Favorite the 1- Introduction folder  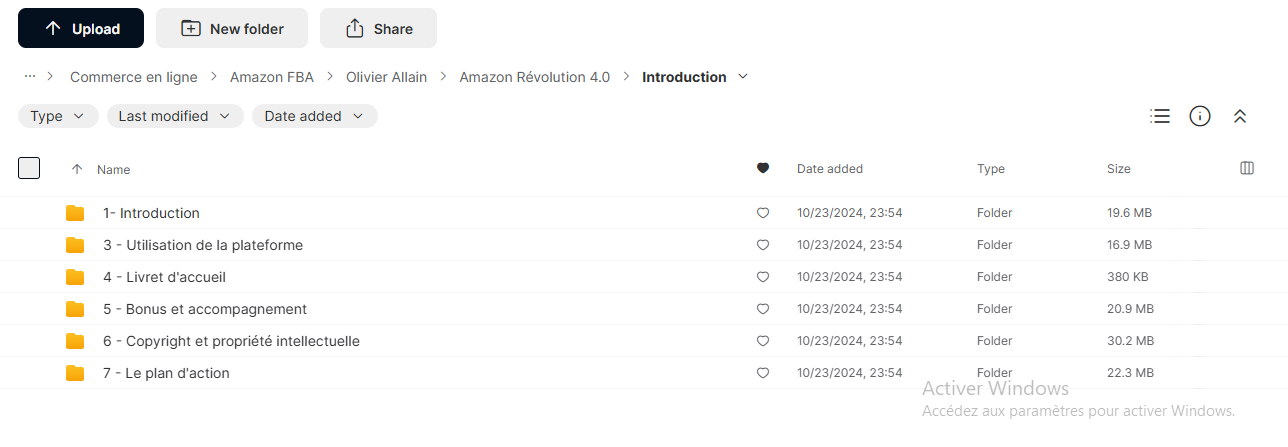coord(763,213)
